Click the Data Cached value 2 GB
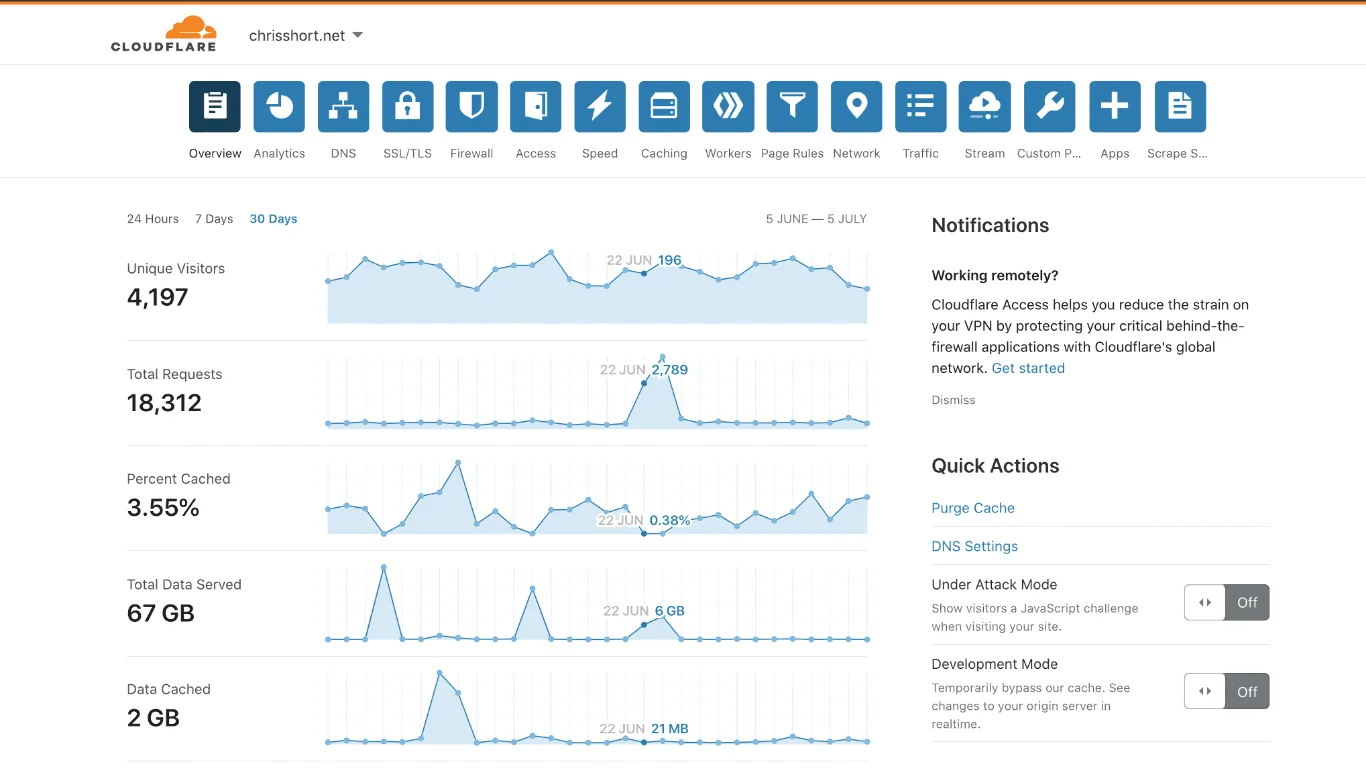1366x769 pixels. tap(153, 718)
